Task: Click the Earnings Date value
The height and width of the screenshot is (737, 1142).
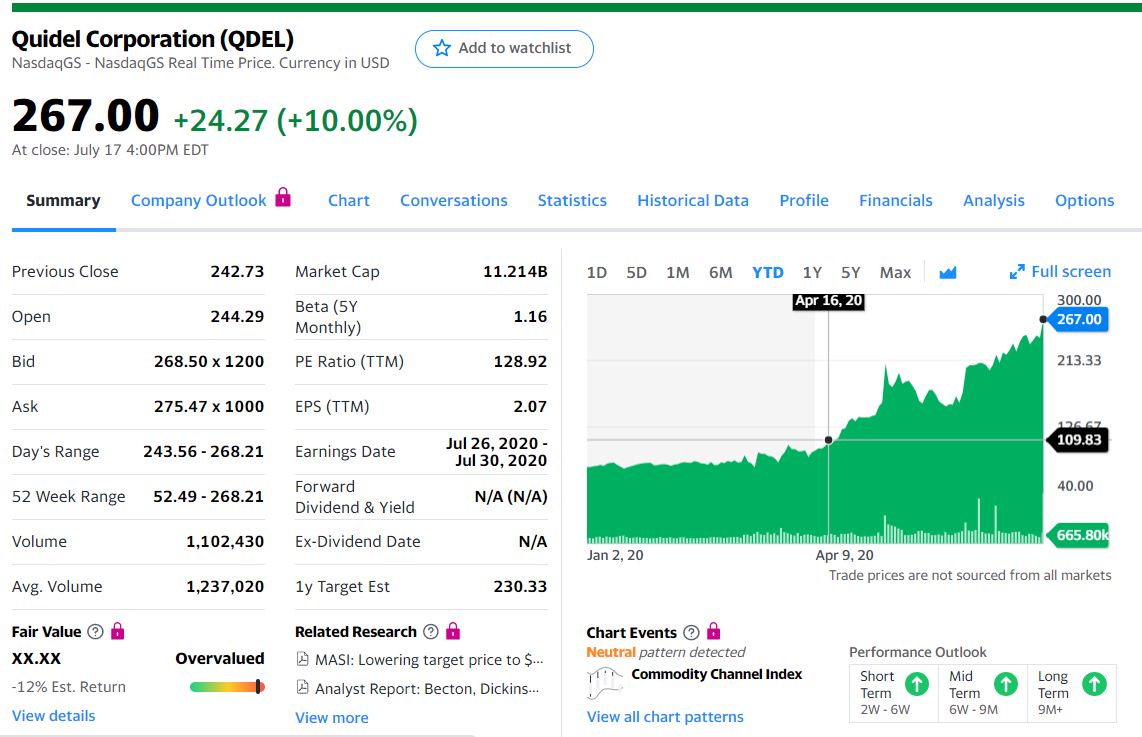Action: pyautogui.click(x=497, y=452)
